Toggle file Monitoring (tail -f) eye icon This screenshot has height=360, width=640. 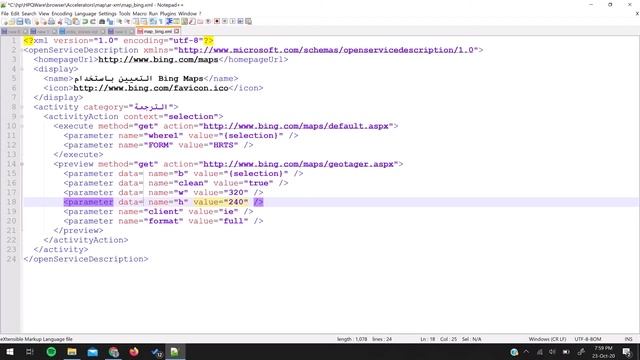[x=208, y=21]
